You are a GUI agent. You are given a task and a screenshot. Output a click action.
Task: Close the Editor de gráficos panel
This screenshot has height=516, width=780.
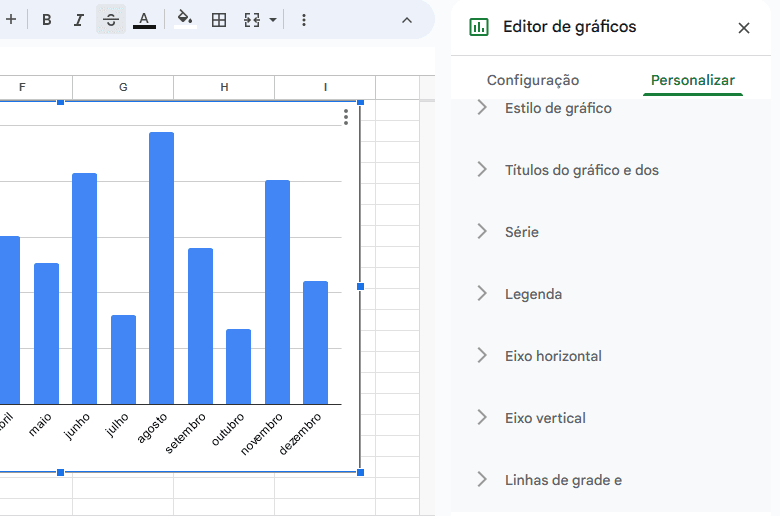point(743,28)
